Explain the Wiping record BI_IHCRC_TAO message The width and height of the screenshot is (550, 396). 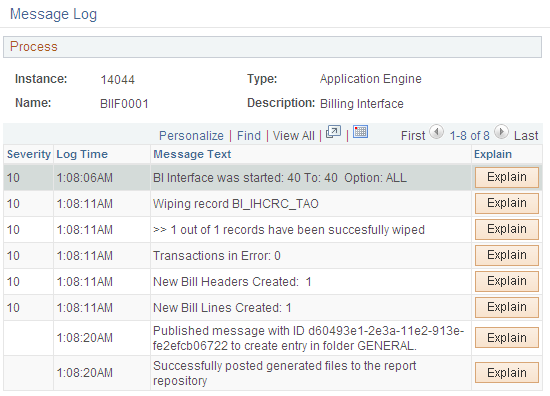507,203
